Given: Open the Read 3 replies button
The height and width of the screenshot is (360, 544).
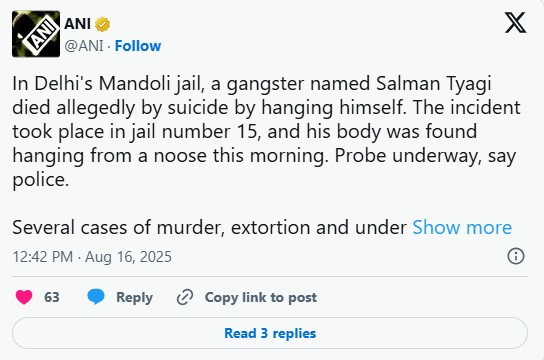Looking at the screenshot, I should 270,333.
